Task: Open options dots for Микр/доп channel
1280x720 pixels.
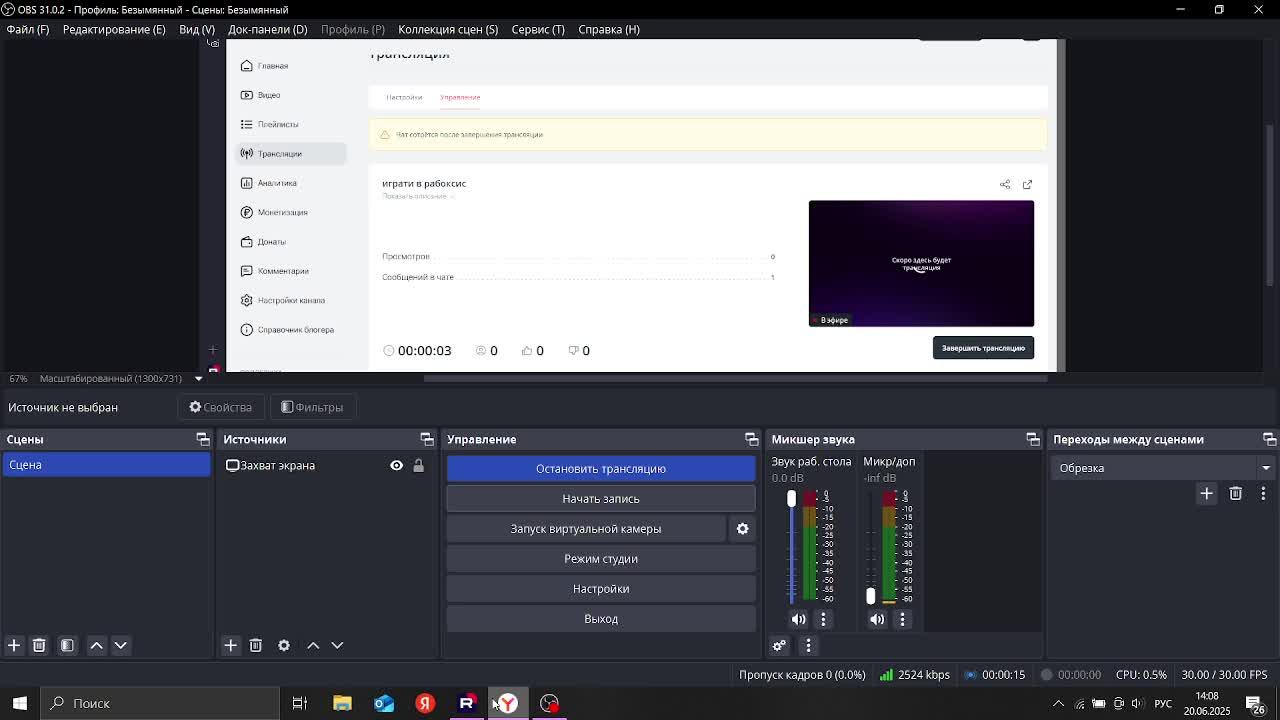Action: pos(902,619)
